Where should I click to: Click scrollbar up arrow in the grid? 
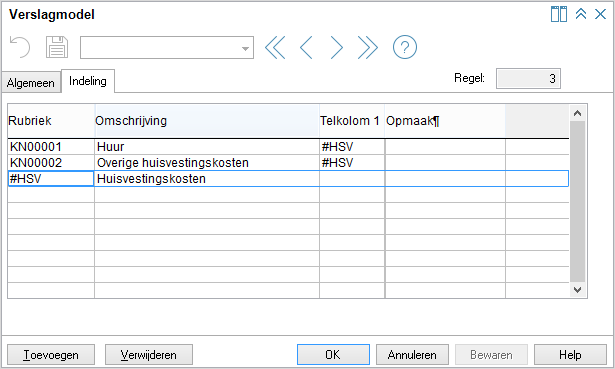577,113
